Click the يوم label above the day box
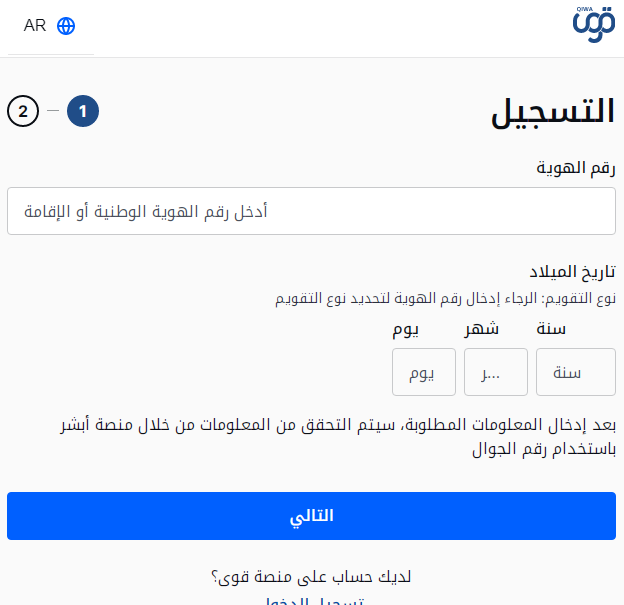Screen dimensions: 624x605 click(405, 329)
